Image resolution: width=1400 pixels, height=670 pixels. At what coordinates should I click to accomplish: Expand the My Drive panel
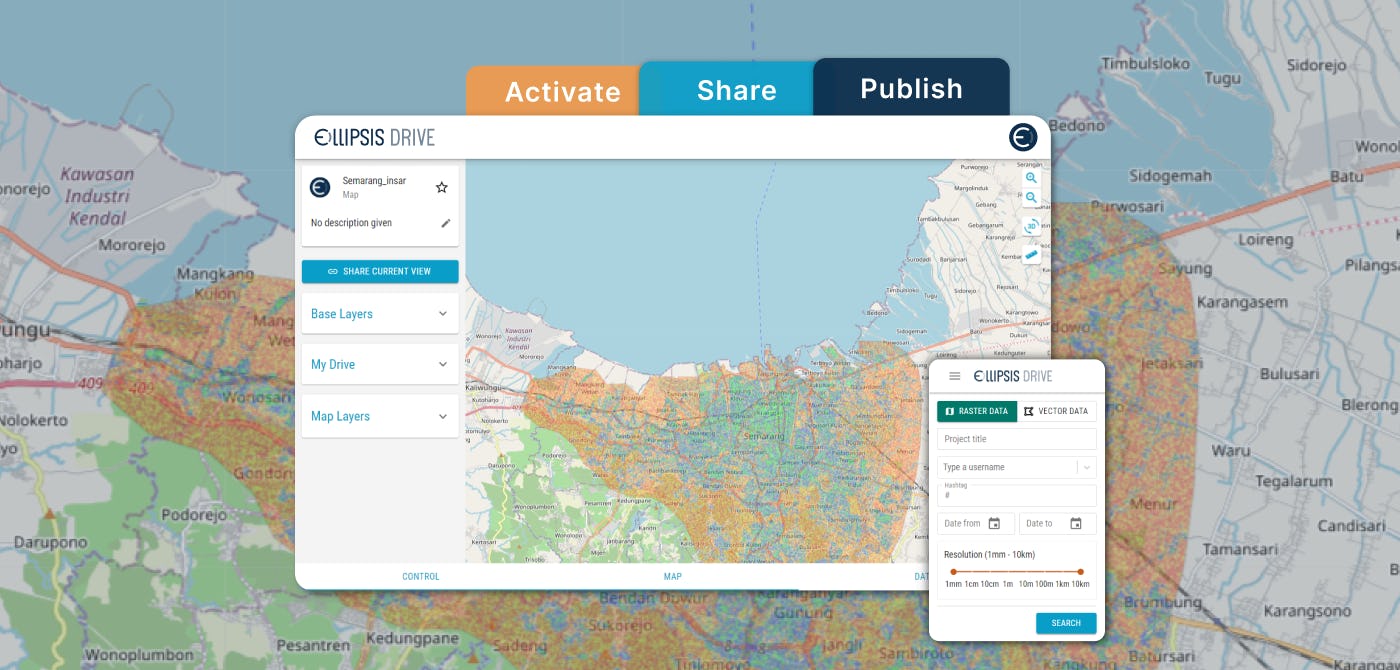[x=380, y=364]
